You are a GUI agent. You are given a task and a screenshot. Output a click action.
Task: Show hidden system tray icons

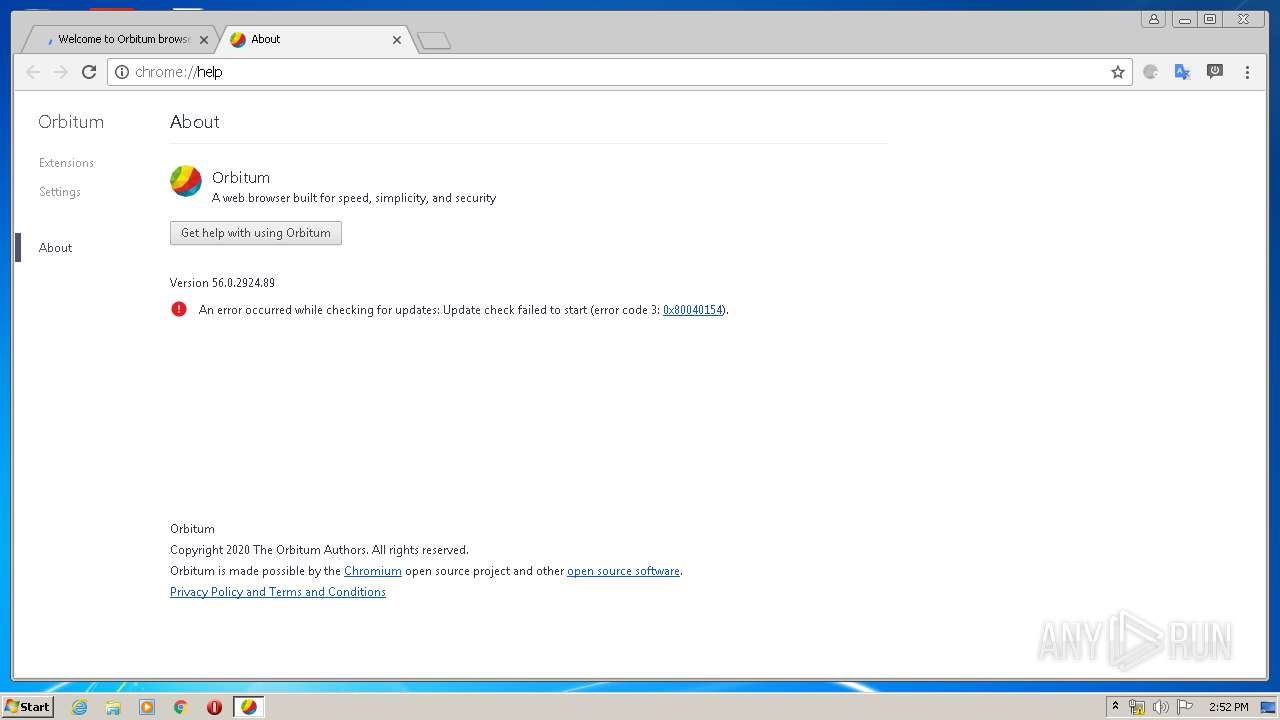[x=1116, y=707]
